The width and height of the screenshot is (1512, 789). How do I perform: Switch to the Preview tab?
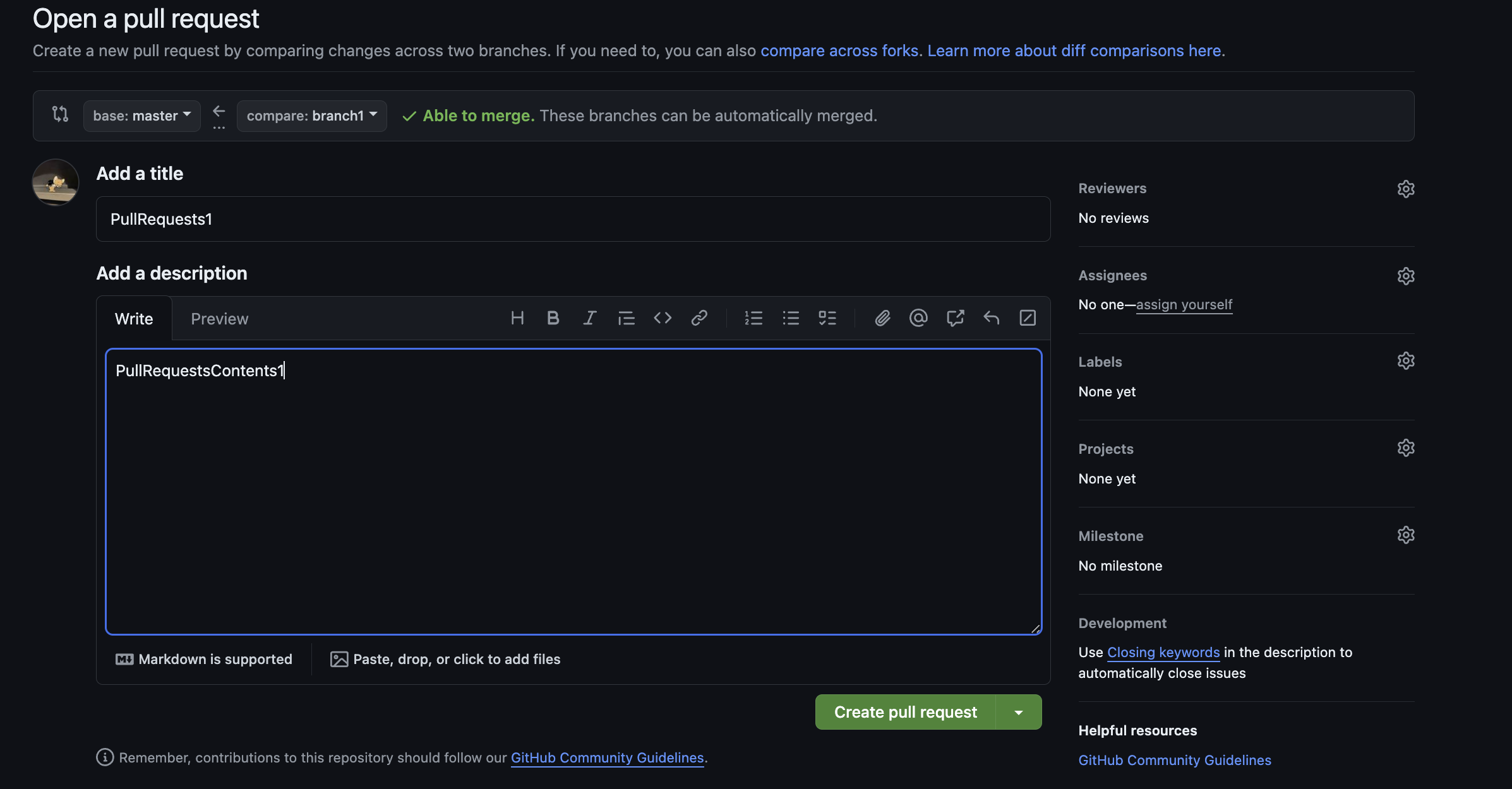[x=220, y=319]
